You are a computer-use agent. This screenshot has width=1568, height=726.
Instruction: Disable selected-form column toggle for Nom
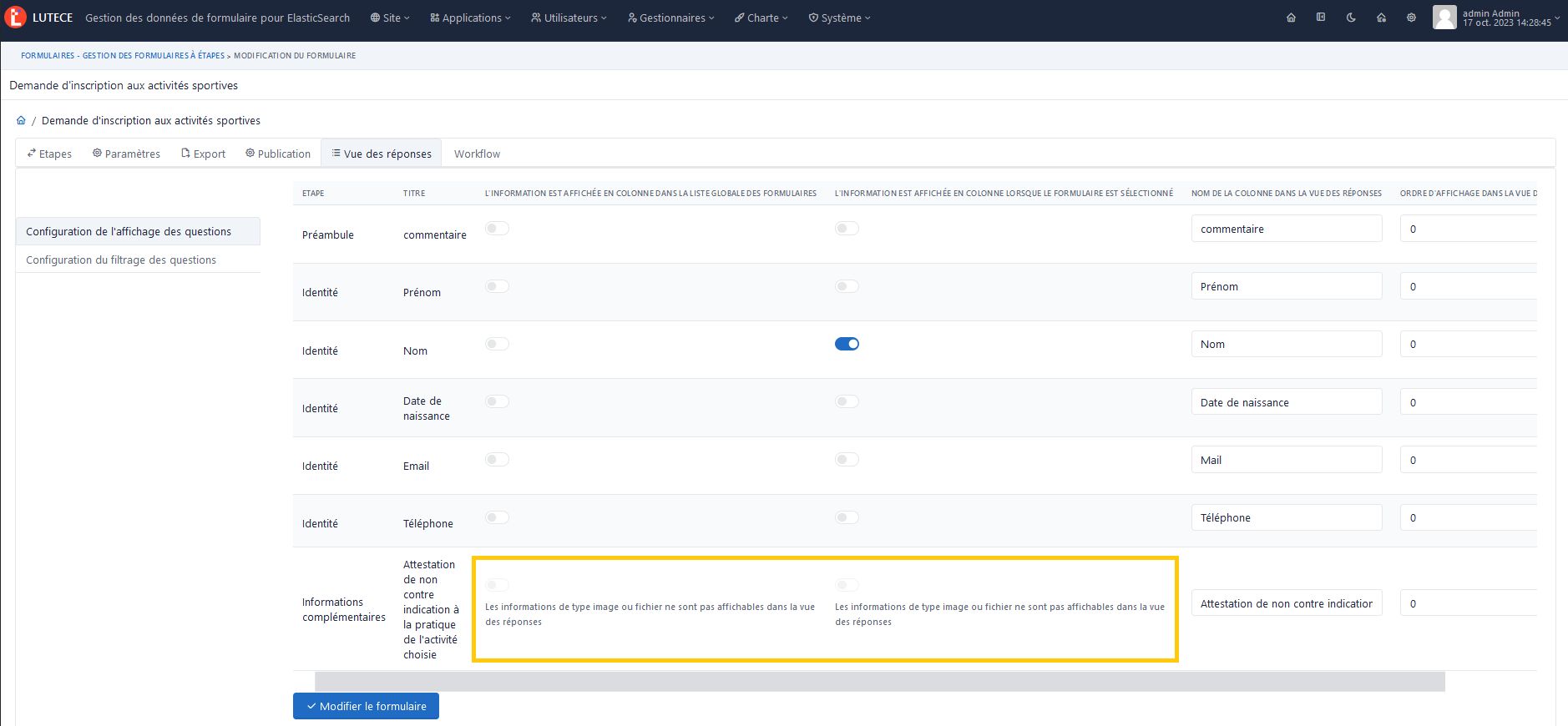click(x=847, y=344)
